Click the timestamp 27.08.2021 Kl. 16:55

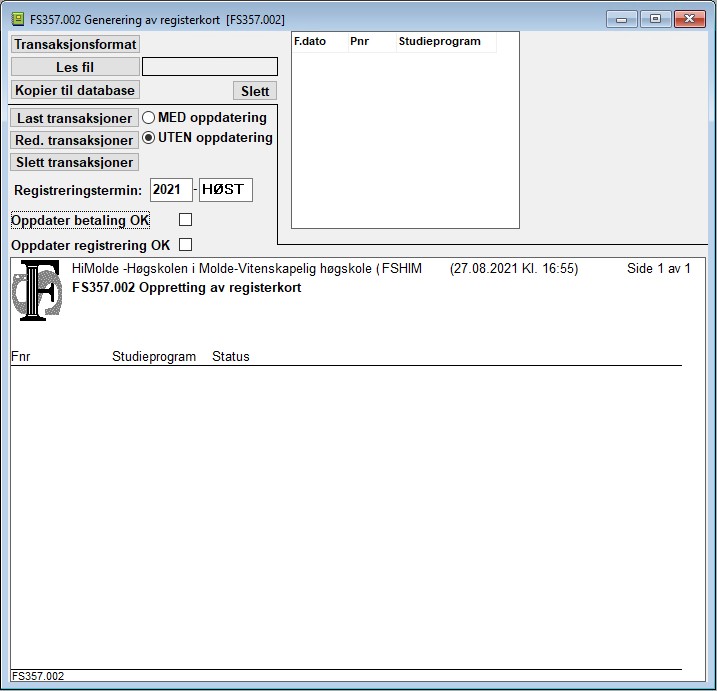(x=514, y=268)
